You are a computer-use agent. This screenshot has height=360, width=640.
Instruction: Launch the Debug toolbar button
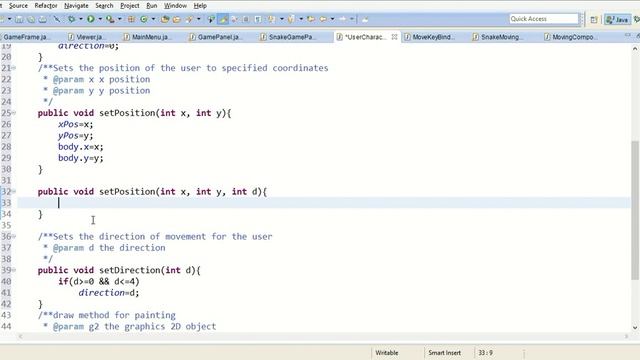71,19
